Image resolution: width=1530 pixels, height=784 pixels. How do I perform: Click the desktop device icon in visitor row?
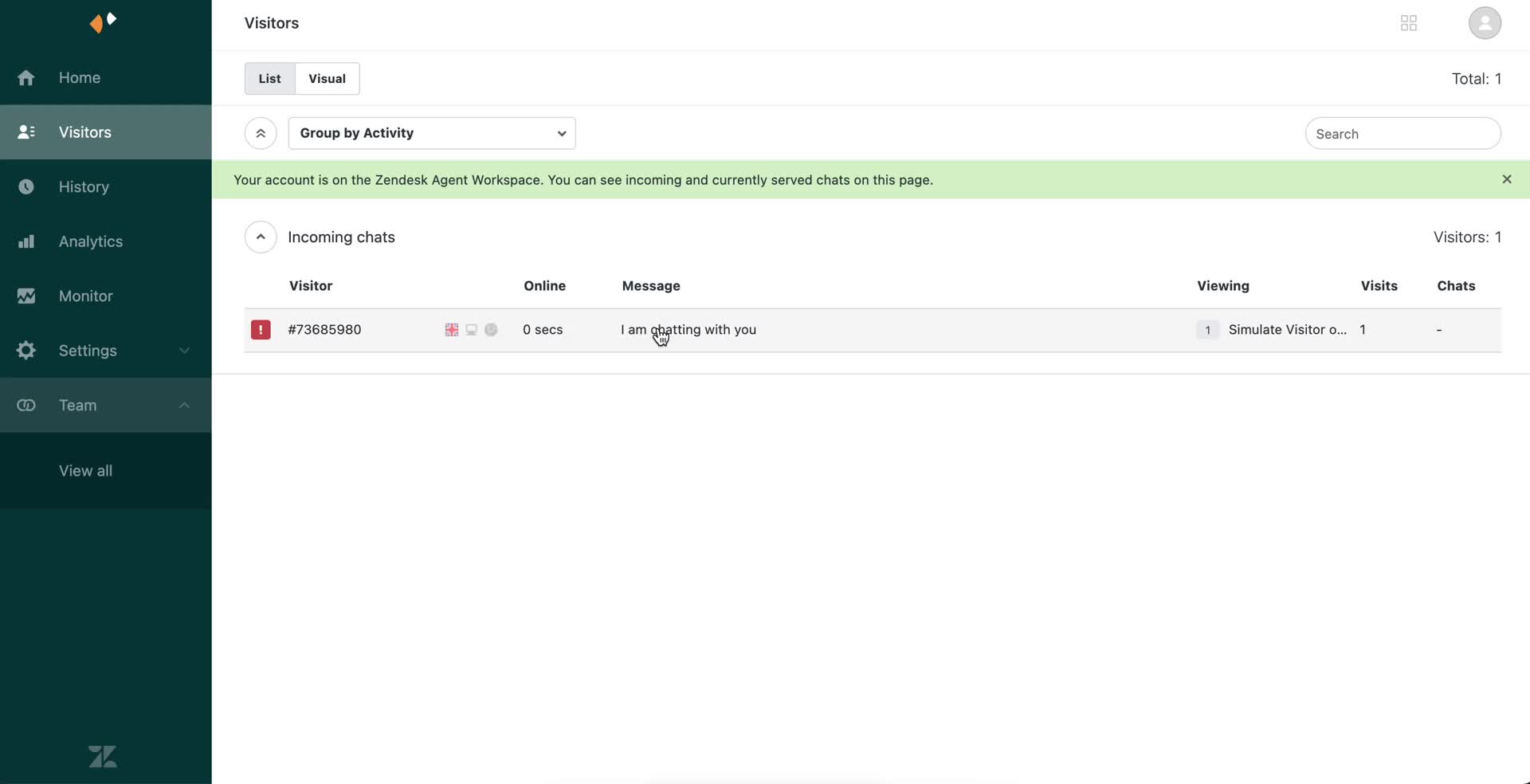tap(472, 330)
